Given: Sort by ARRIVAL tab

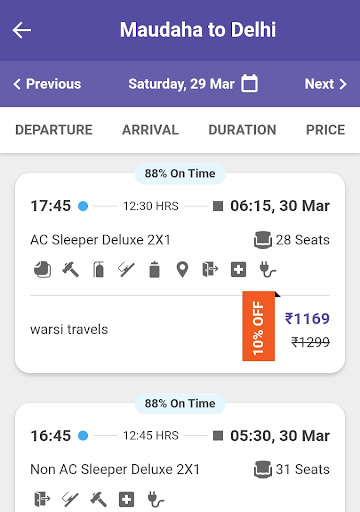Looking at the screenshot, I should point(150,130).
